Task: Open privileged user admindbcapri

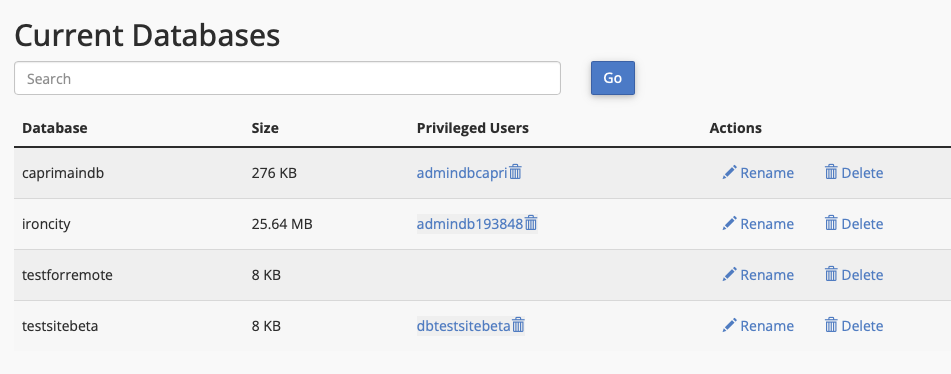Action: (462, 173)
